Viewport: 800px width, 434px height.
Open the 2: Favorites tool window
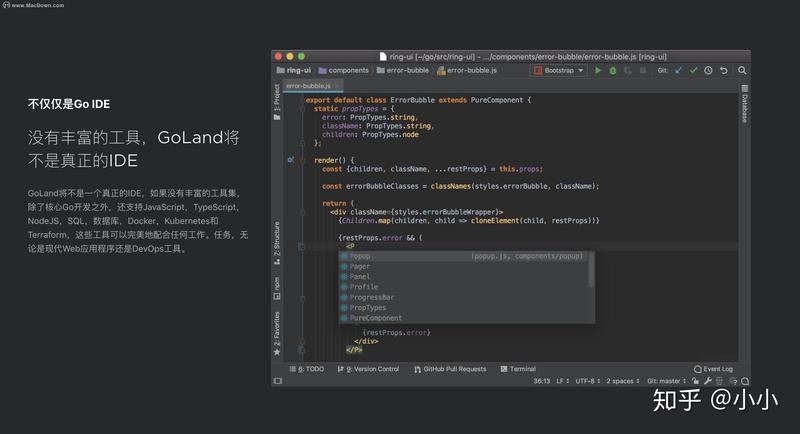(277, 334)
